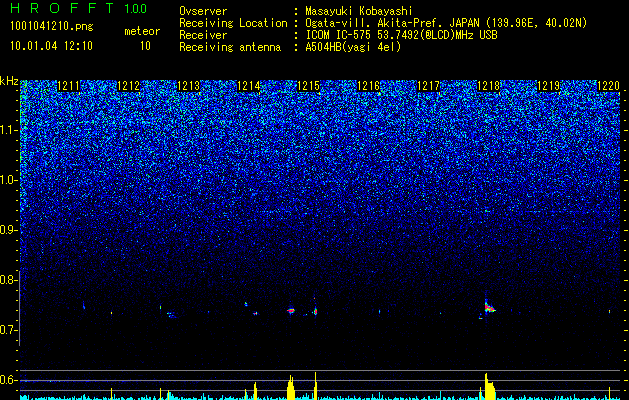Click the 1211 time marker

click(69, 86)
